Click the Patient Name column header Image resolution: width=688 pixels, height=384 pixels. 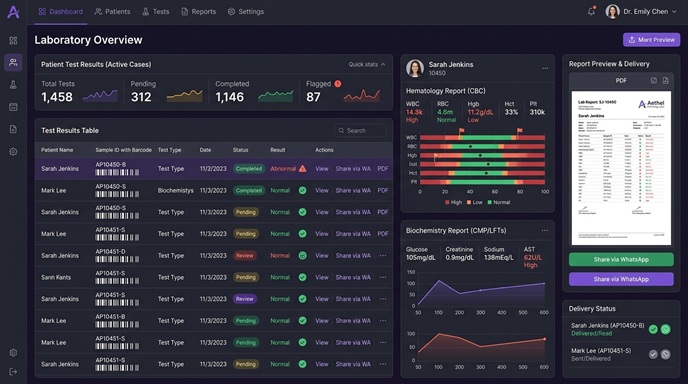[57, 150]
